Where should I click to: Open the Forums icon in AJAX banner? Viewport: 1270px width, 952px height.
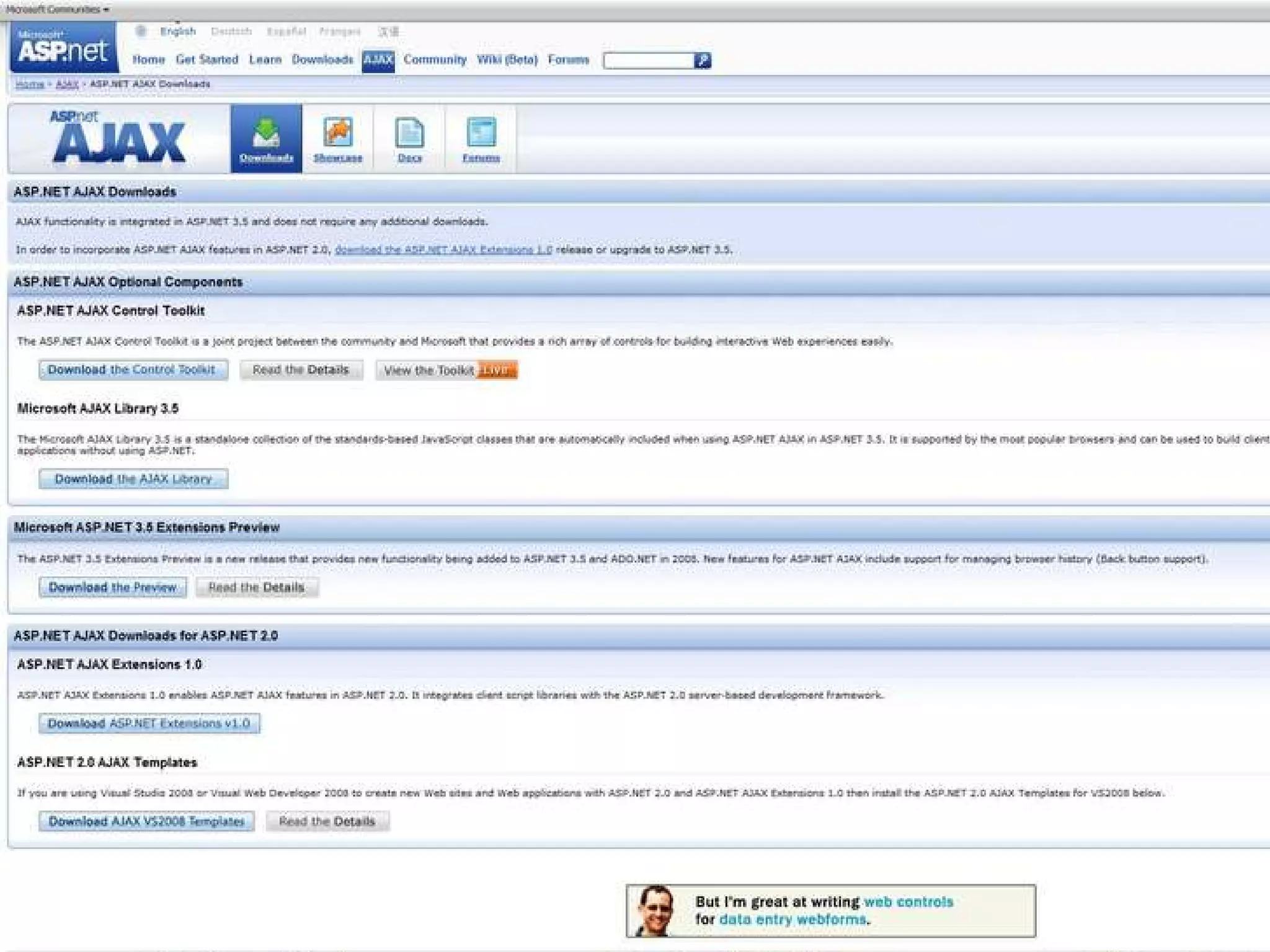[481, 138]
